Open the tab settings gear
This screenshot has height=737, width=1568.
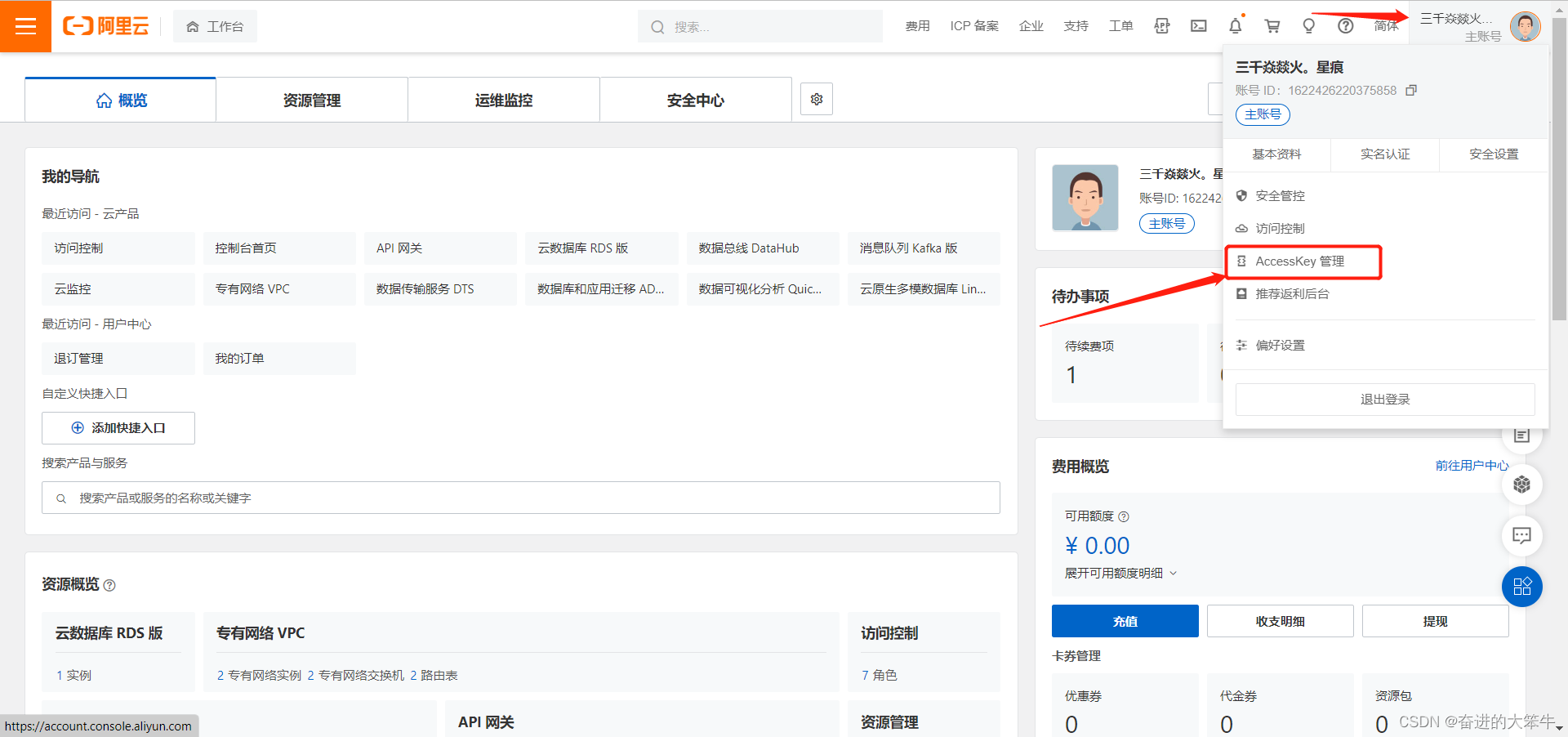[x=817, y=99]
